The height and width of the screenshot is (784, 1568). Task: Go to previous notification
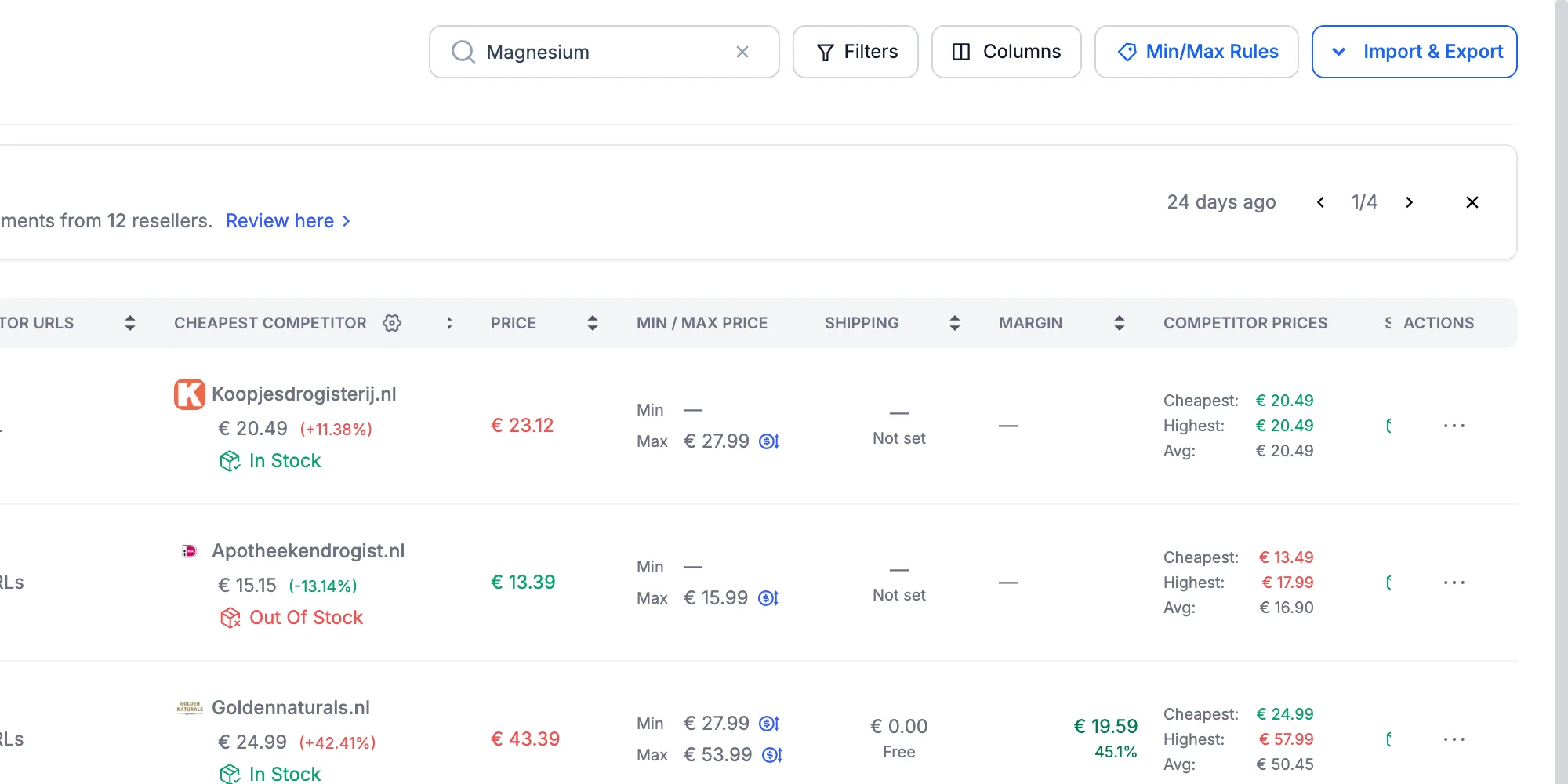coord(1320,202)
